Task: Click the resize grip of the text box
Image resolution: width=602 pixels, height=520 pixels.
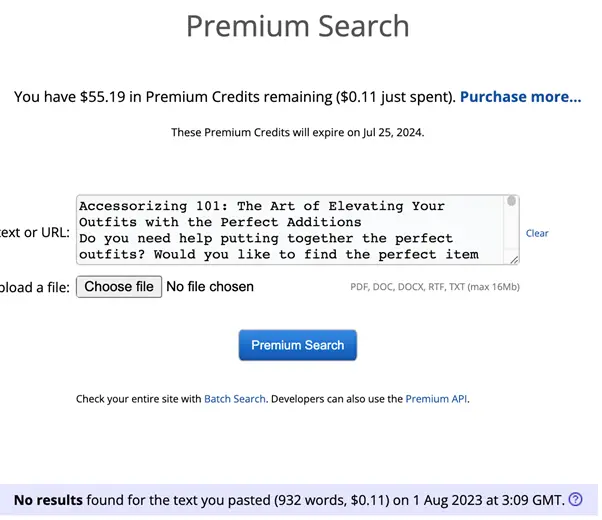Action: click(x=514, y=260)
